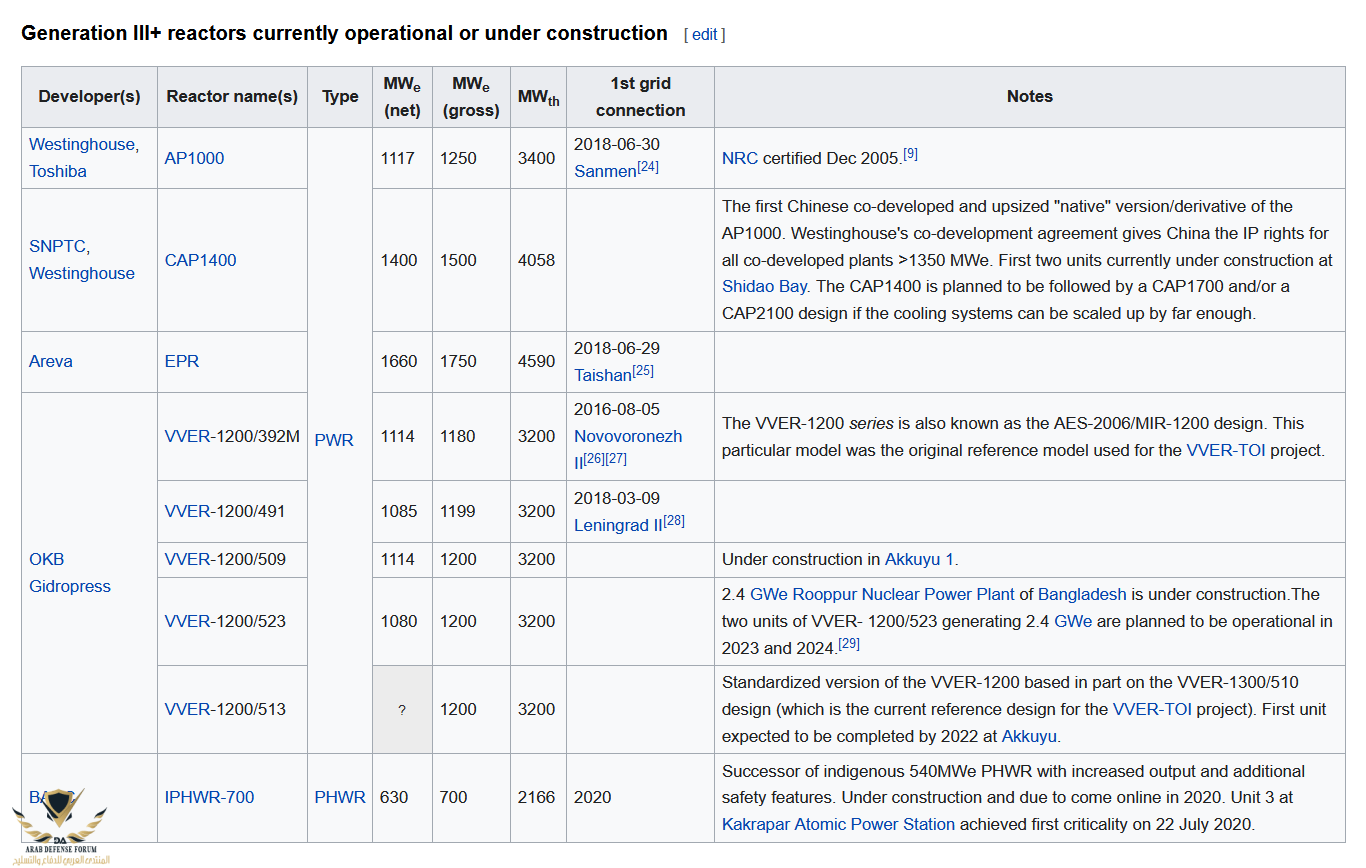Image resolution: width=1366 pixels, height=868 pixels.
Task: Click the edit link beside section heading
Action: (x=704, y=35)
